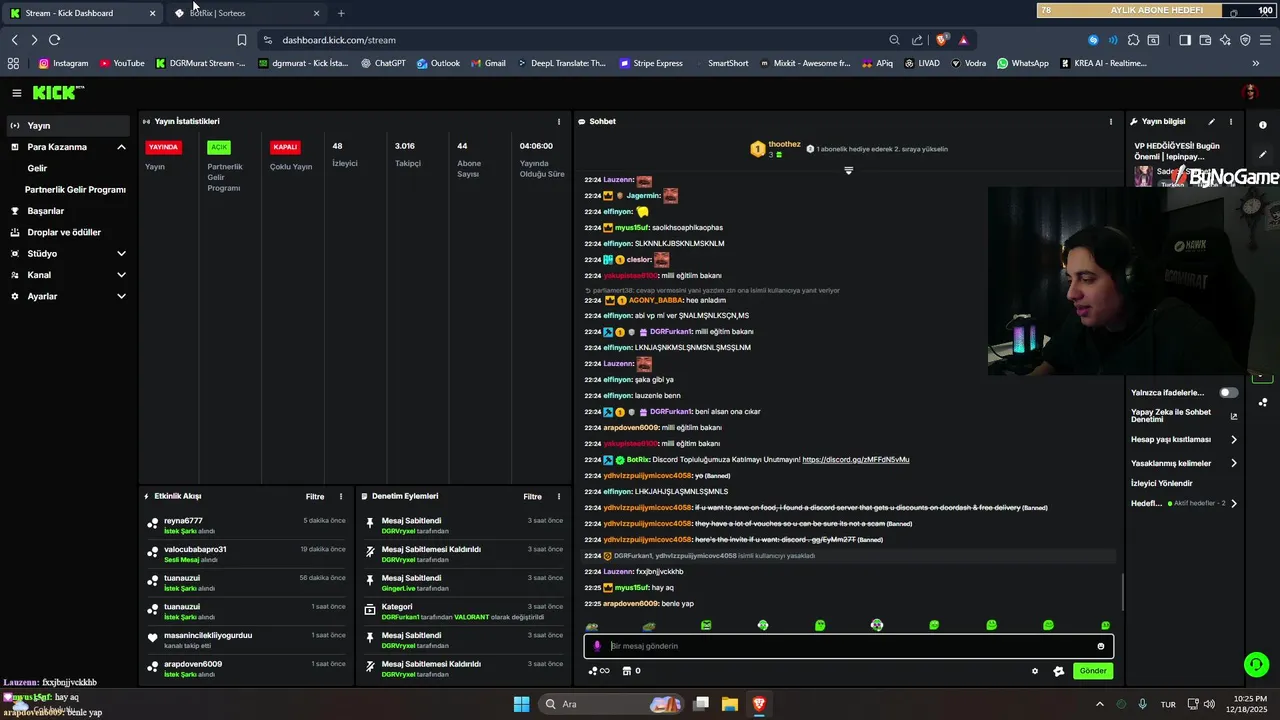Screen dimensions: 1280x720
Task: Collapse the Para Kazanma section
Action: click(121, 147)
